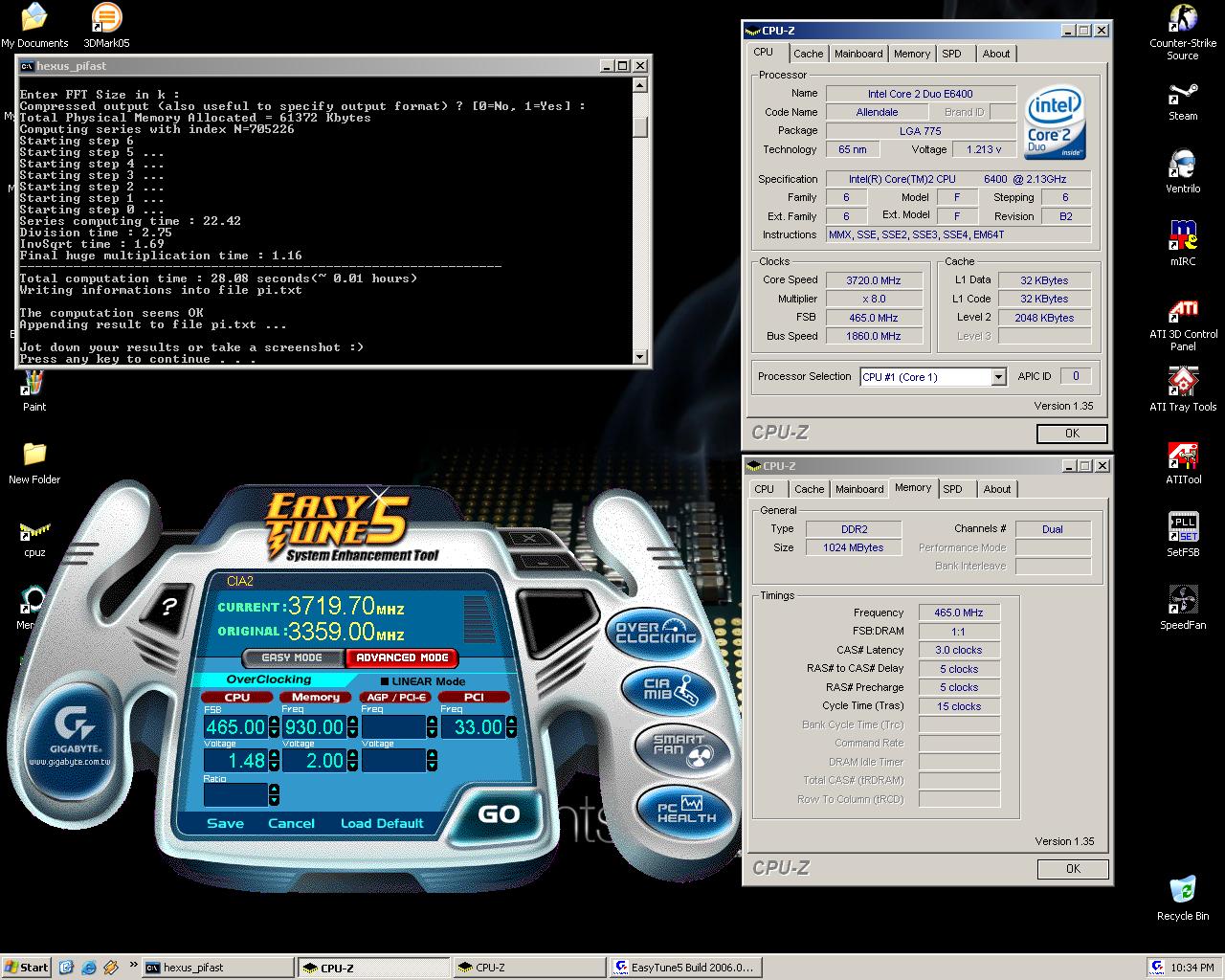Image resolution: width=1225 pixels, height=980 pixels.
Task: Click the CPU FSB 465.00 value field
Action: (x=235, y=727)
